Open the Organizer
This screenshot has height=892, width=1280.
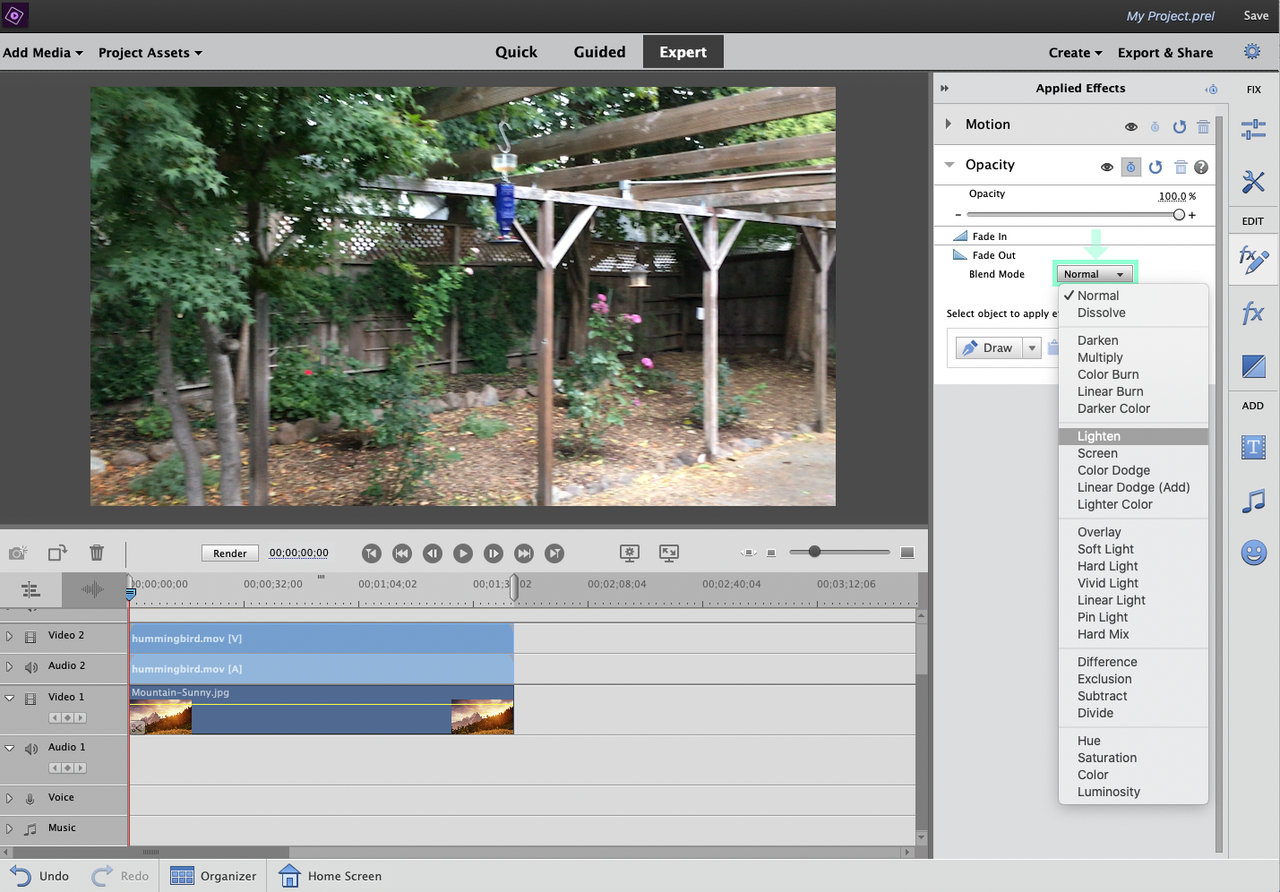[x=213, y=875]
